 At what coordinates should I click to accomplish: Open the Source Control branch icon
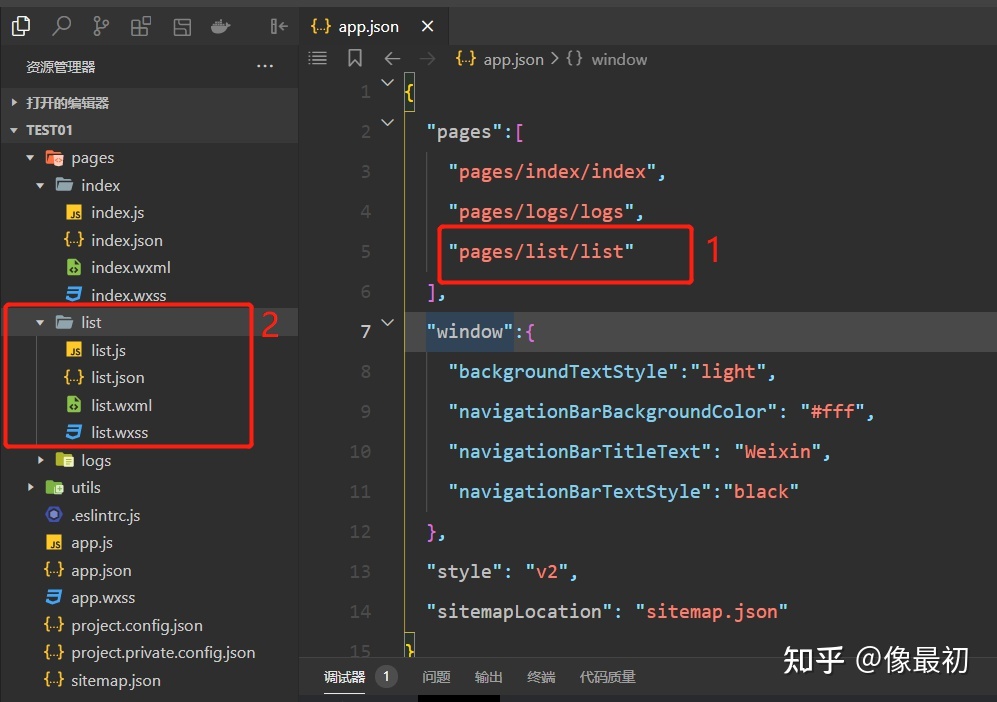(101, 27)
